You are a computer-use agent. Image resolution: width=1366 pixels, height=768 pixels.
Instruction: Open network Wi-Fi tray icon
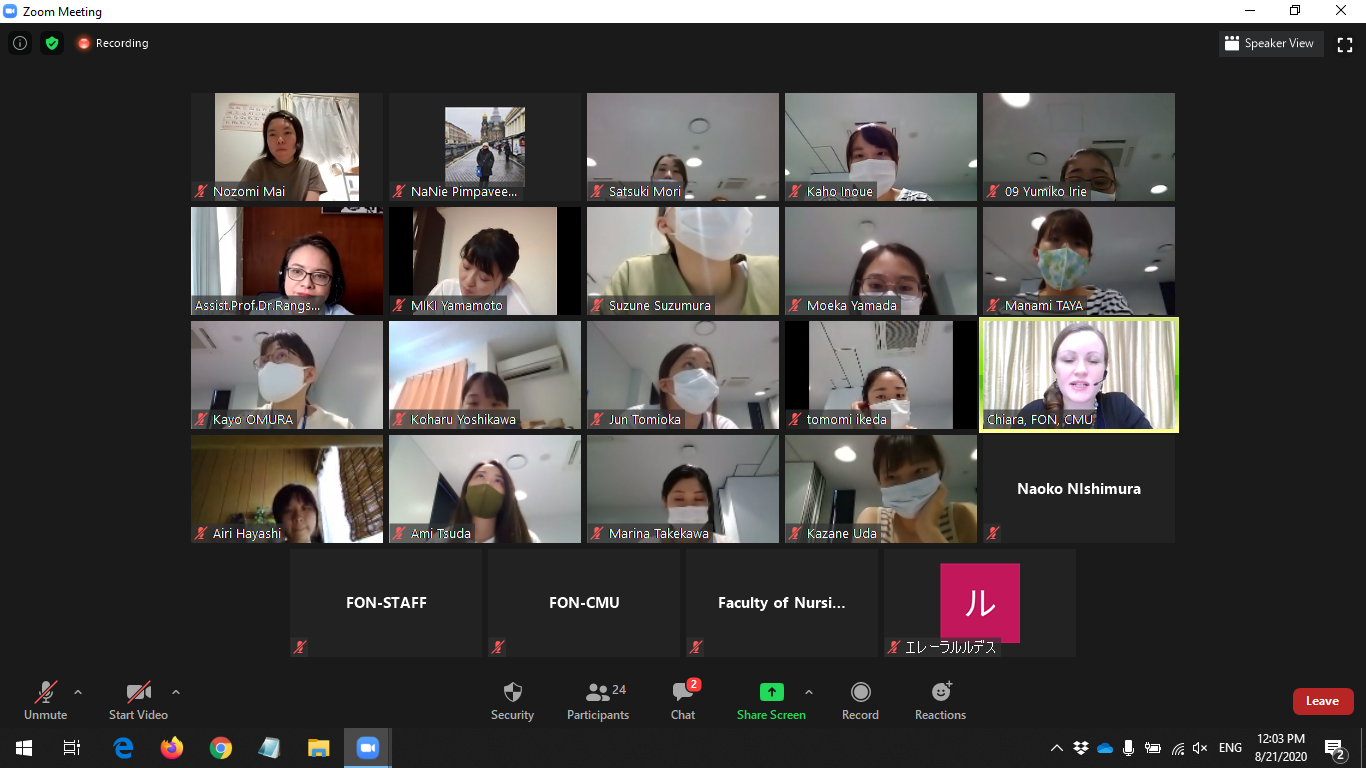(1177, 748)
